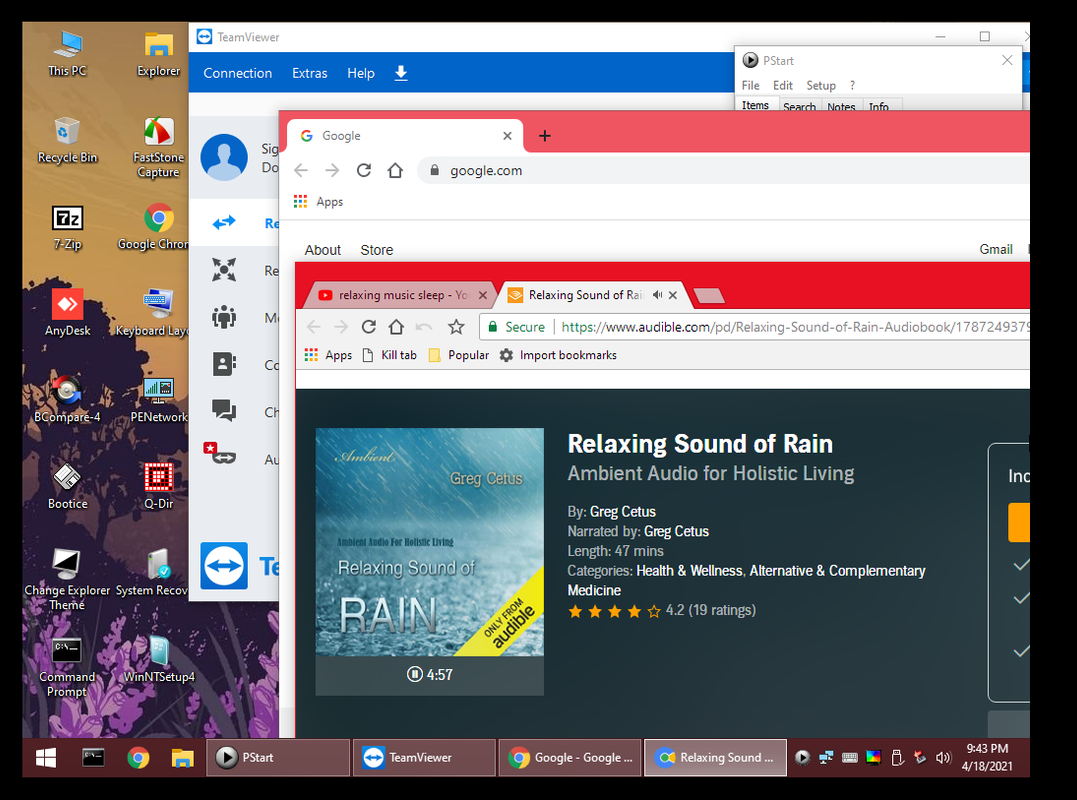The width and height of the screenshot is (1077, 800).
Task: Open the Gmail link on Google page
Action: point(996,249)
